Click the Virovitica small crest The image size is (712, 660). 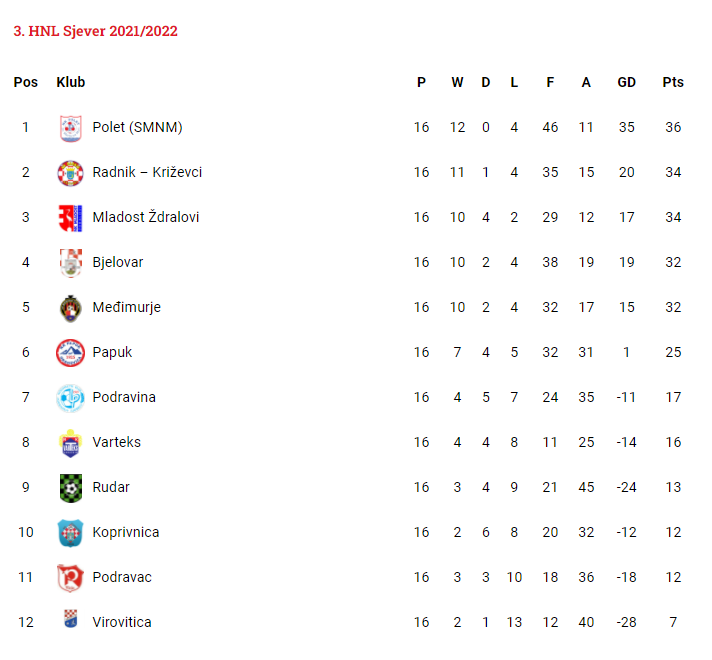click(x=70, y=618)
